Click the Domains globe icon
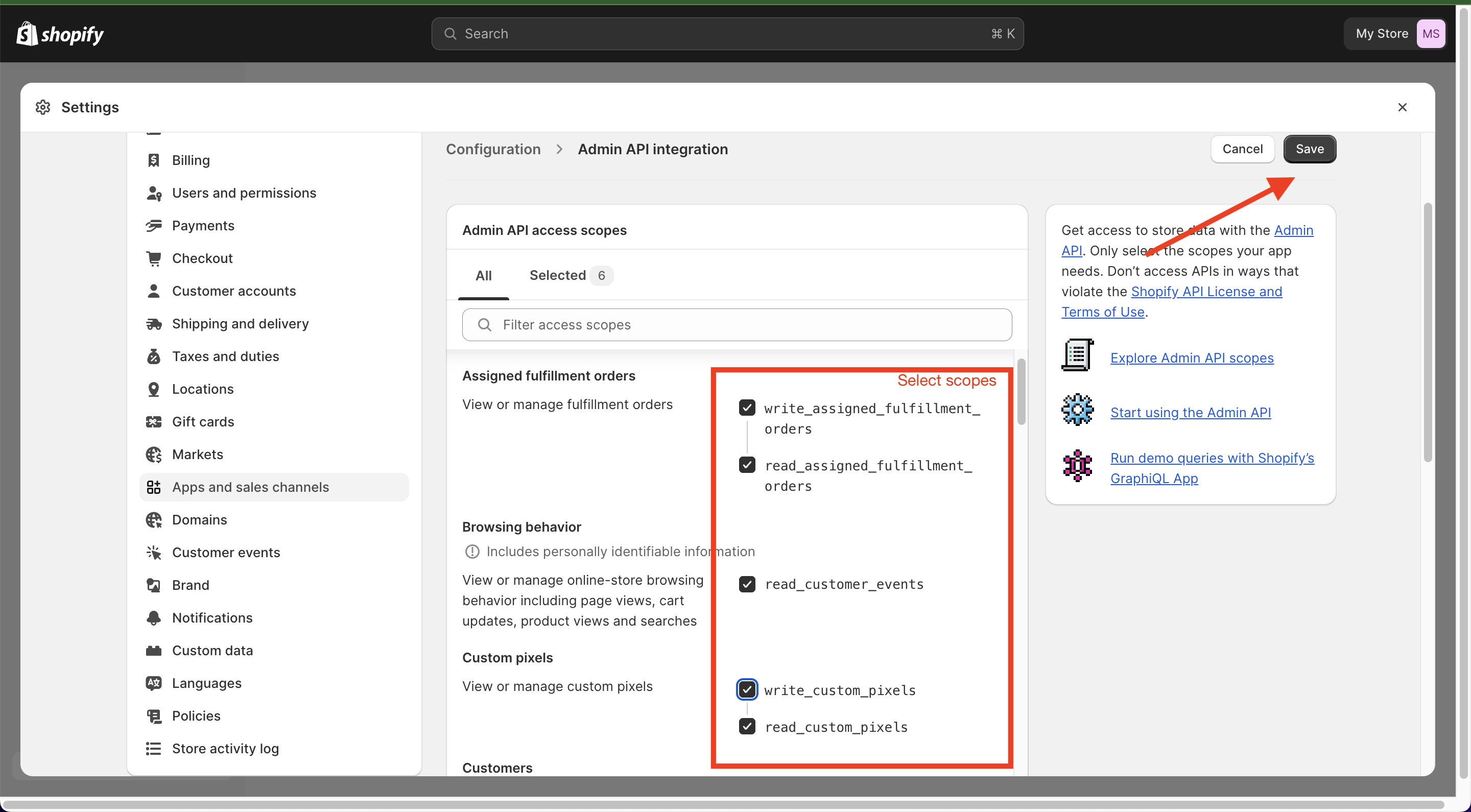Screen dimensions: 1471x812 (154, 520)
